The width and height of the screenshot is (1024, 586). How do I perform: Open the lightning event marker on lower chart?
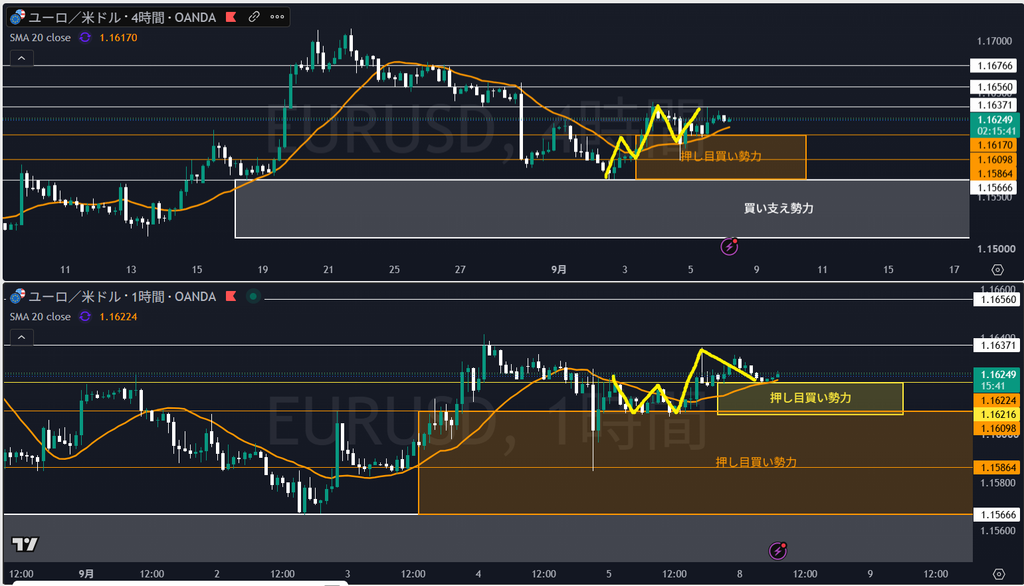coord(777,551)
